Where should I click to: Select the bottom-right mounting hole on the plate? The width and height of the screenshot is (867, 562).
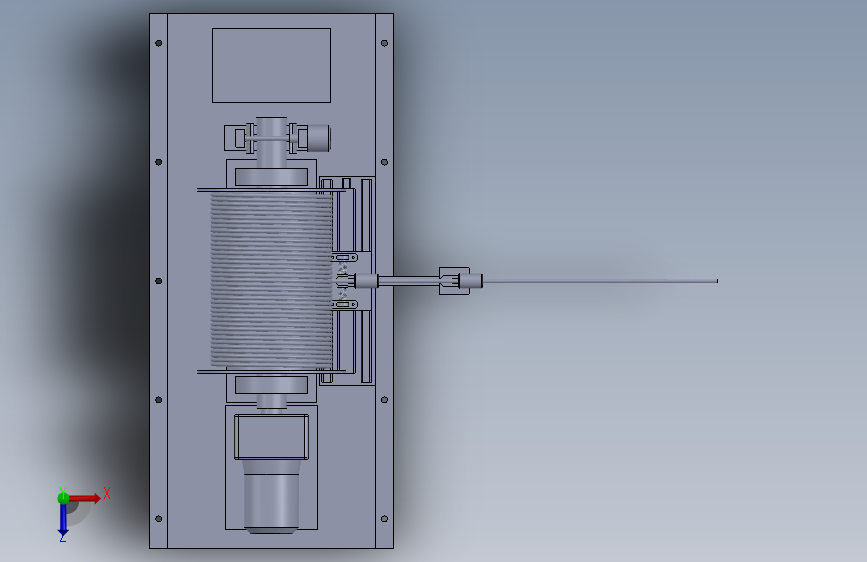(x=384, y=519)
